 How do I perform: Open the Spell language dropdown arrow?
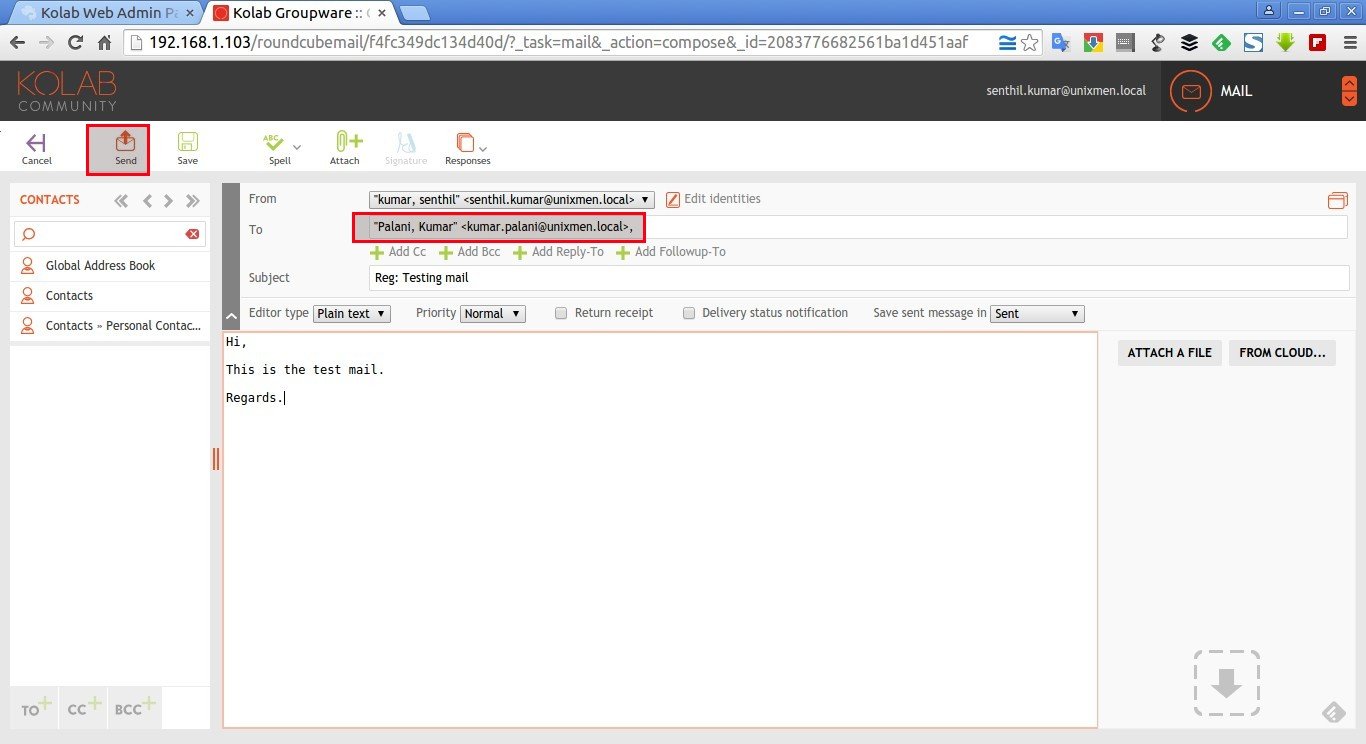[297, 148]
